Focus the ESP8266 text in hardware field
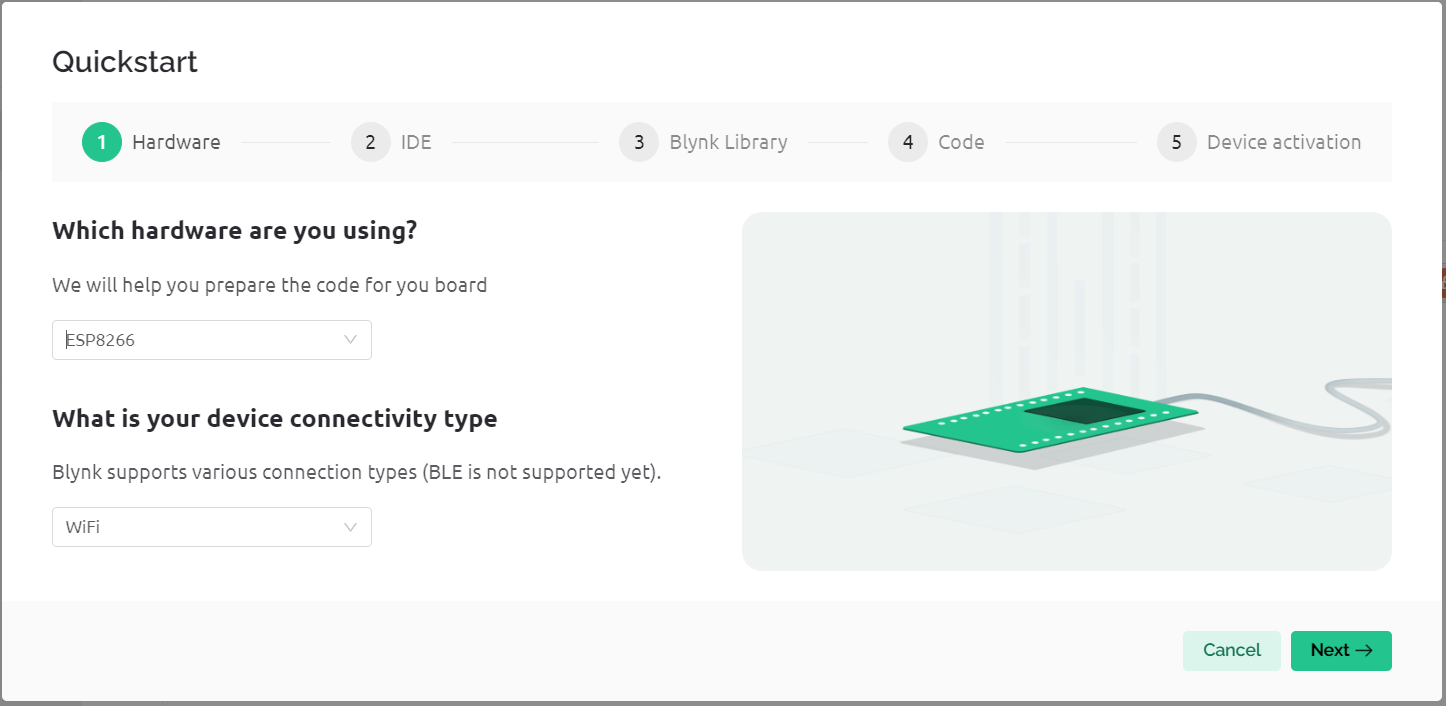Image resolution: width=1446 pixels, height=706 pixels. point(100,340)
